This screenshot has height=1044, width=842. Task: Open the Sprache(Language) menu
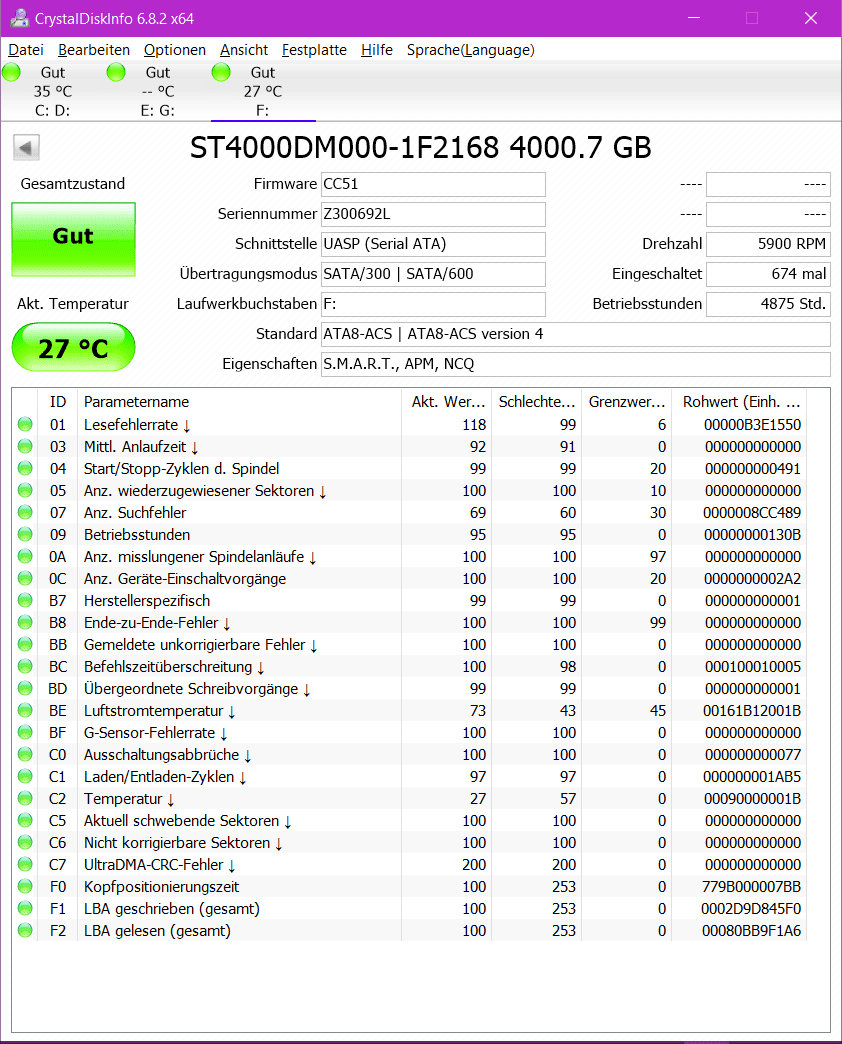(471, 50)
